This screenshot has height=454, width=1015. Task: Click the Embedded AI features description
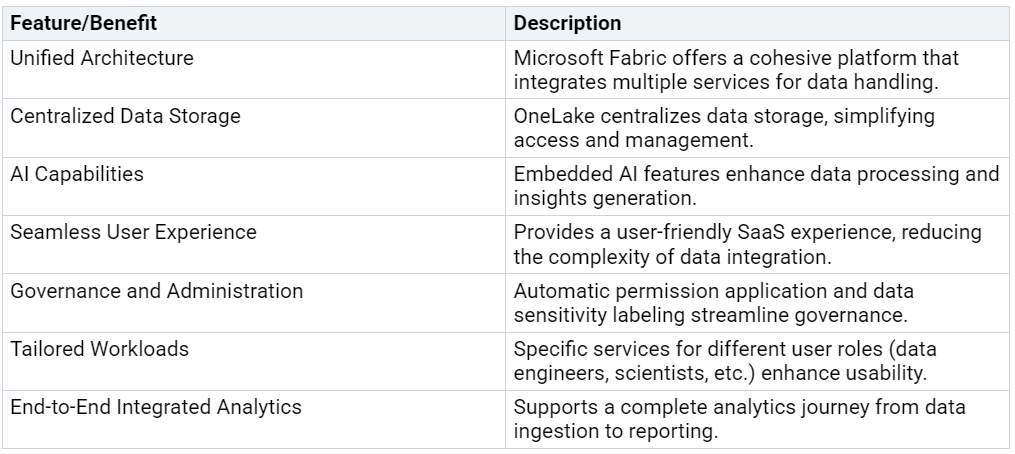pyautogui.click(x=757, y=187)
